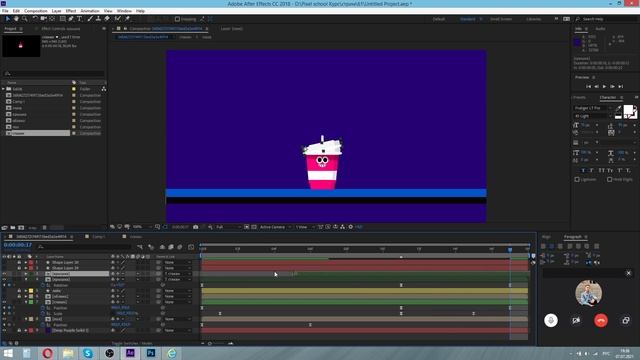Enable the Snapping checkbox
640x360 pixels.
point(177,19)
